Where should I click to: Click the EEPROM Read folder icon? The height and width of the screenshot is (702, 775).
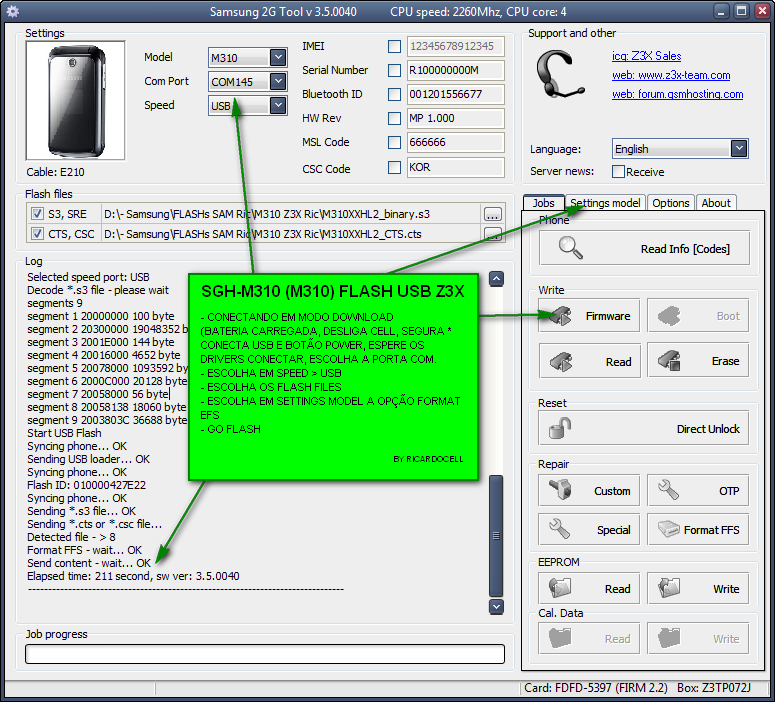[560, 588]
